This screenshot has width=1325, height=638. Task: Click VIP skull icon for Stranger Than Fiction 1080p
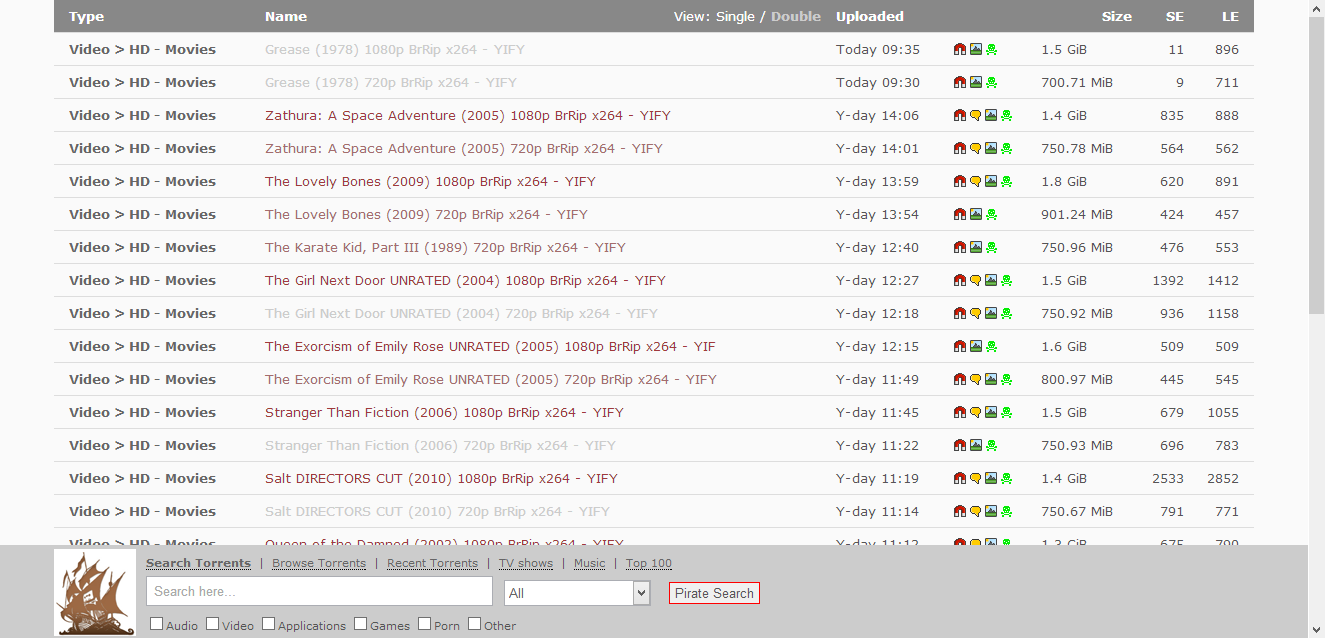coord(1006,412)
